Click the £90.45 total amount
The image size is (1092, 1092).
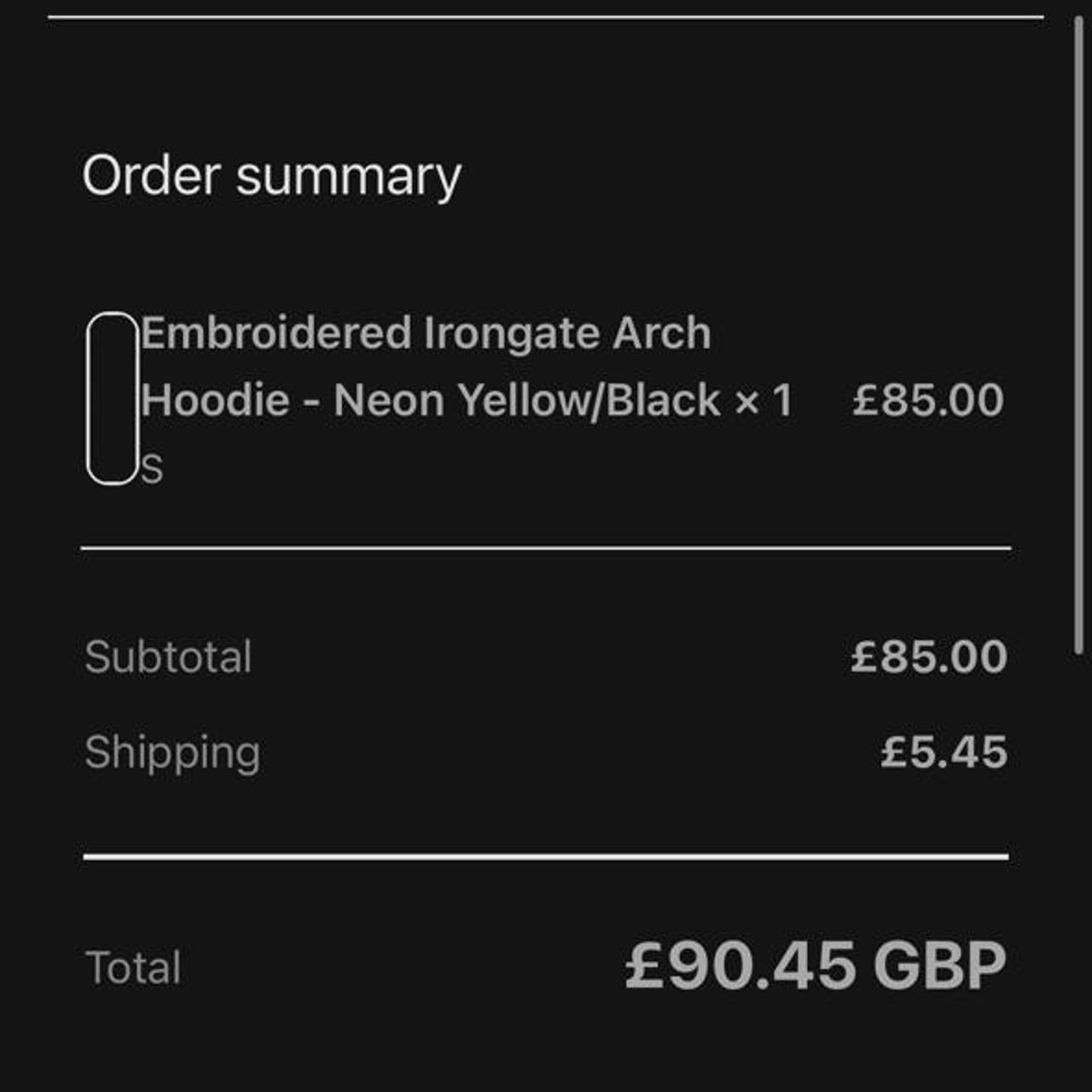coord(740,967)
